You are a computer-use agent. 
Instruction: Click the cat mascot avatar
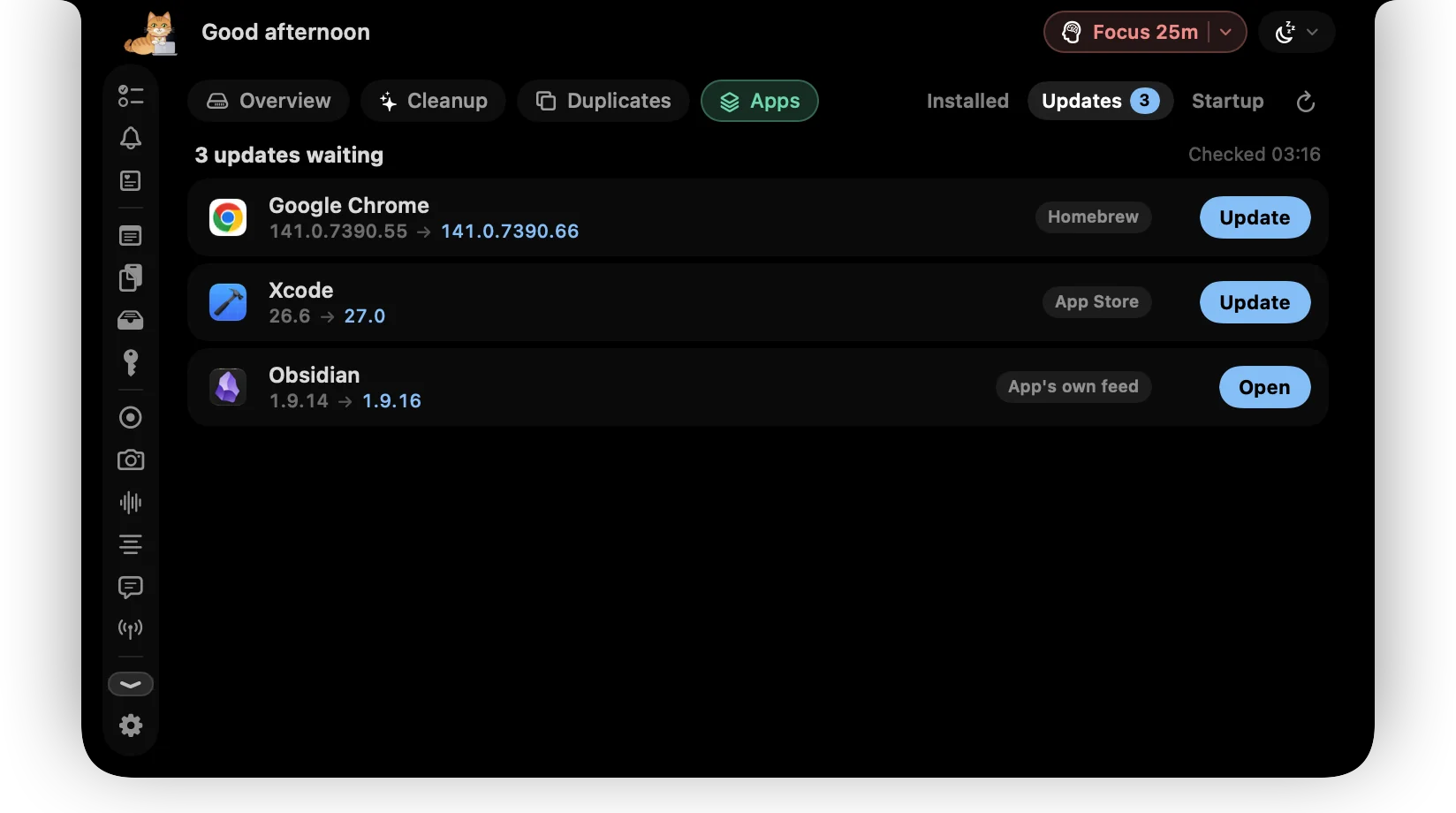(x=152, y=34)
